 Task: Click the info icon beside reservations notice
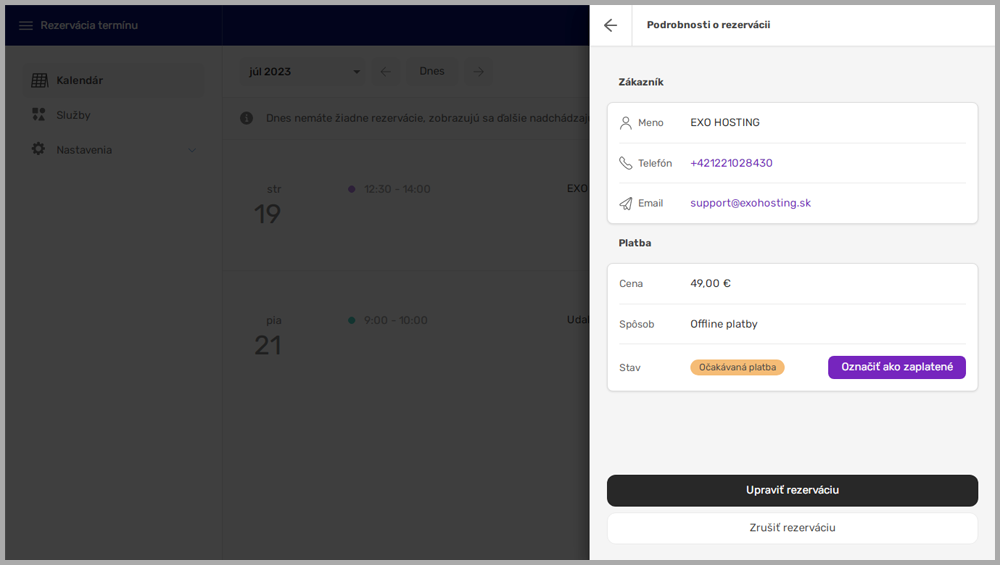(x=247, y=118)
